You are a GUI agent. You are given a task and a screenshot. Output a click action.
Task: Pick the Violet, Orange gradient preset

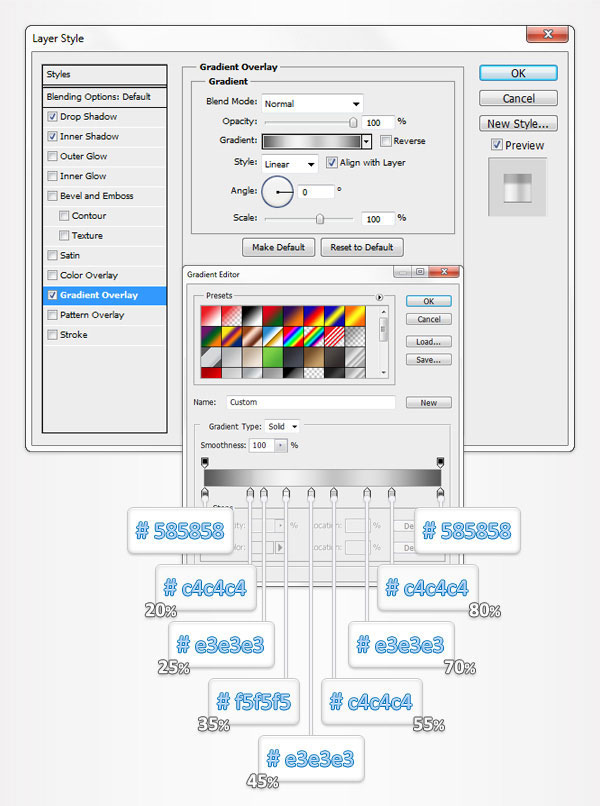(x=293, y=316)
